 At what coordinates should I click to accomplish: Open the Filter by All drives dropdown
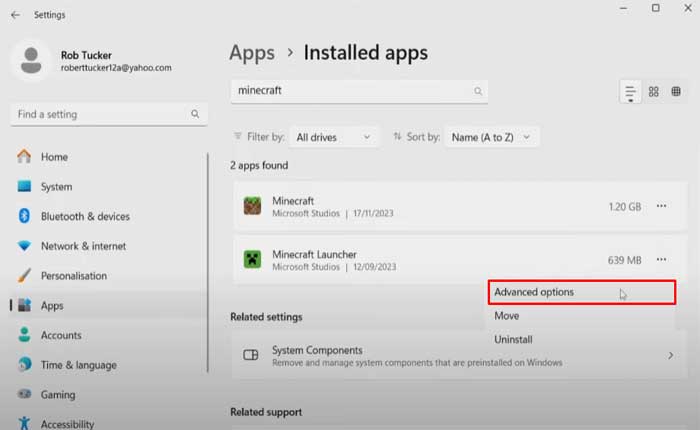pos(334,136)
